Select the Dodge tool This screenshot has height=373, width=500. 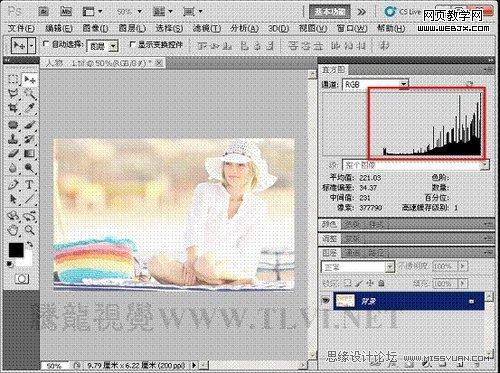click(30, 168)
